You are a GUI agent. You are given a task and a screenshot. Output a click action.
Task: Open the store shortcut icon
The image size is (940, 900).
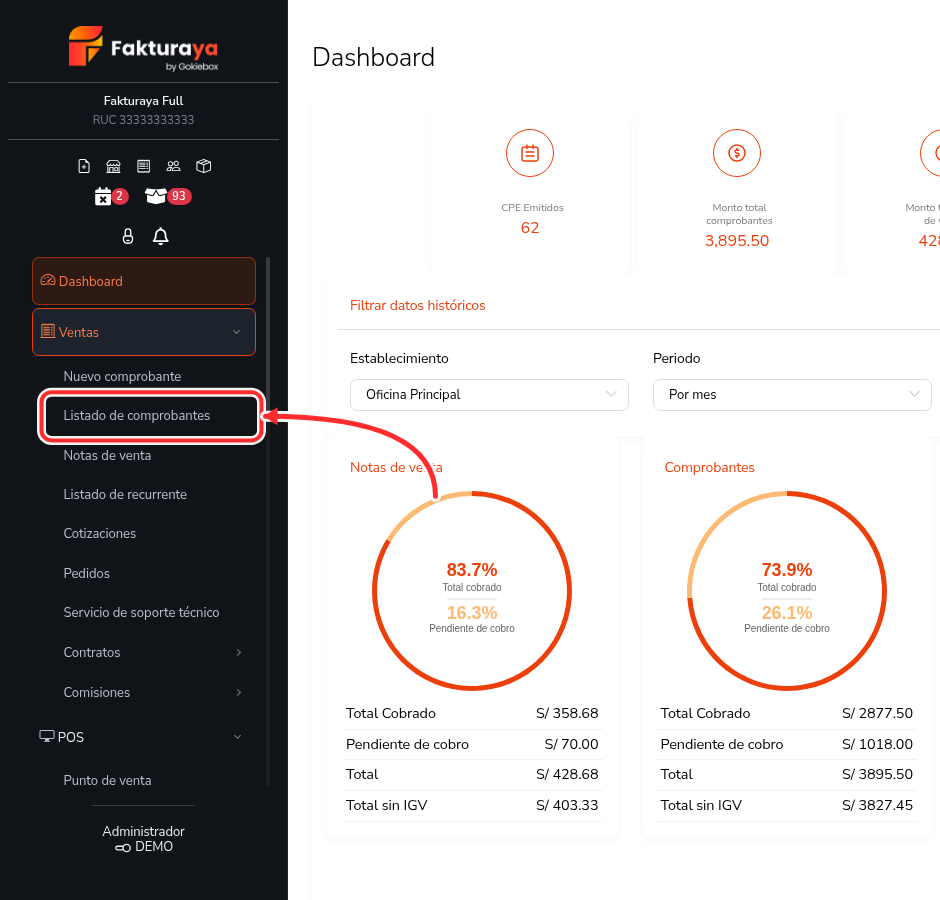[113, 166]
